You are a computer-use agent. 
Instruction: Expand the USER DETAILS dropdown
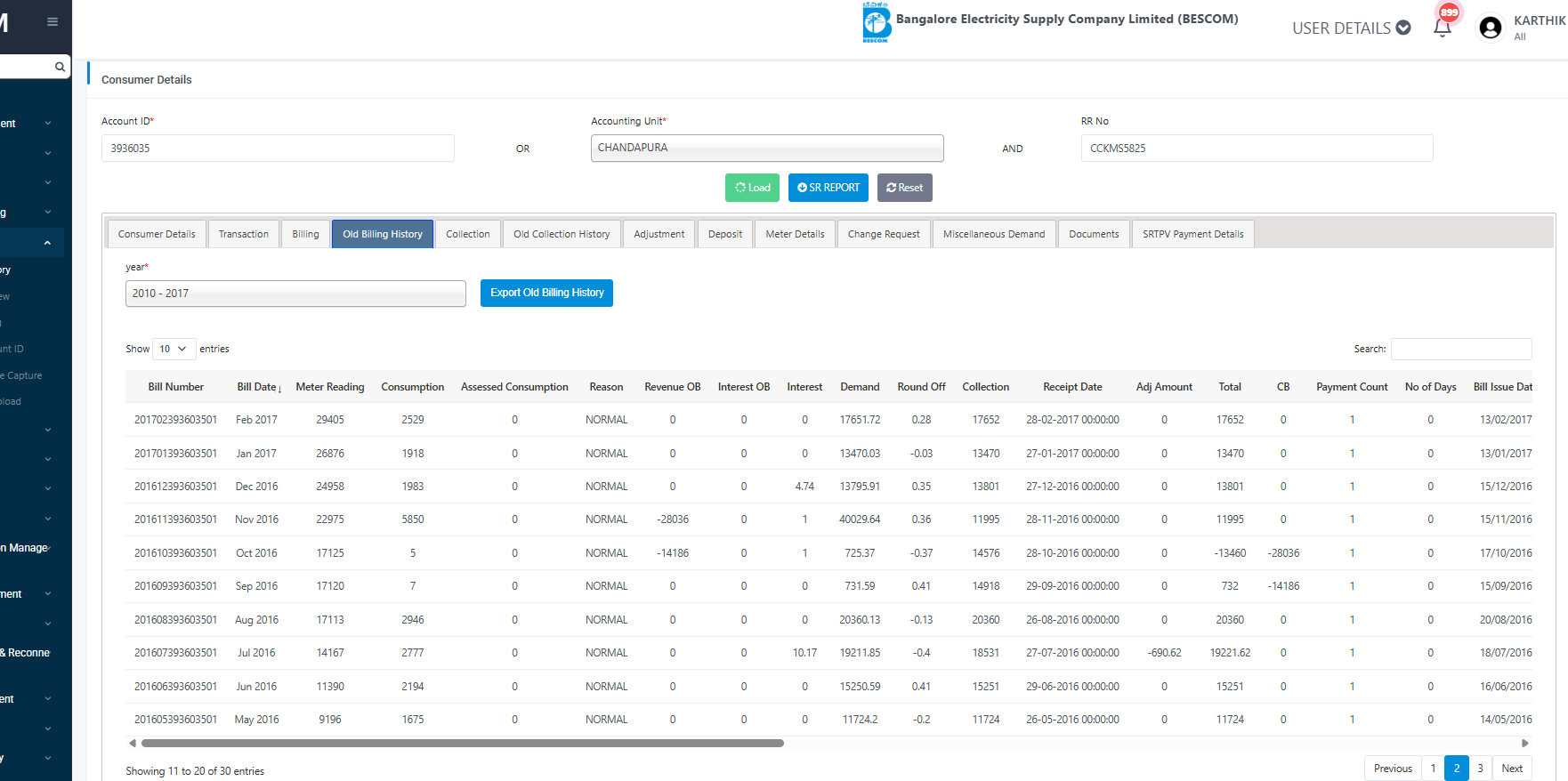pos(1351,28)
